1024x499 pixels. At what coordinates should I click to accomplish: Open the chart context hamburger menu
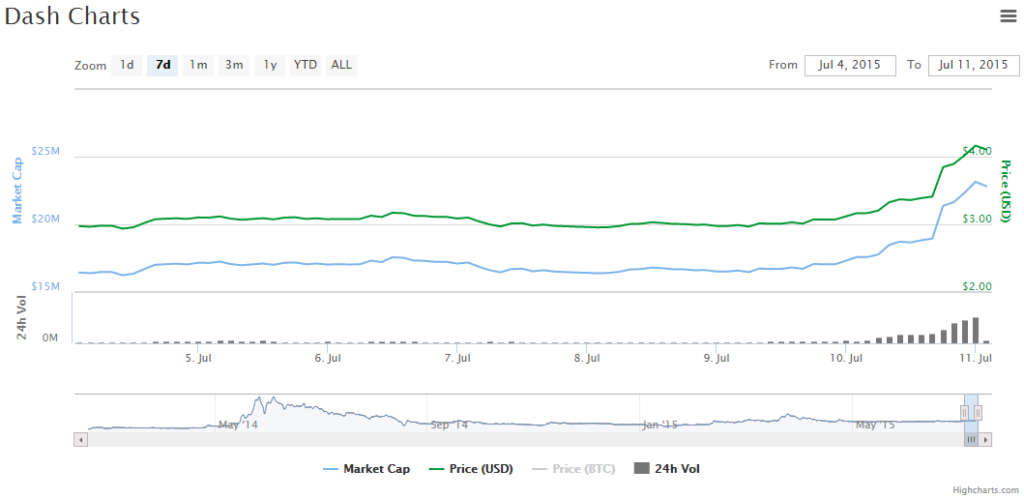tap(1008, 16)
